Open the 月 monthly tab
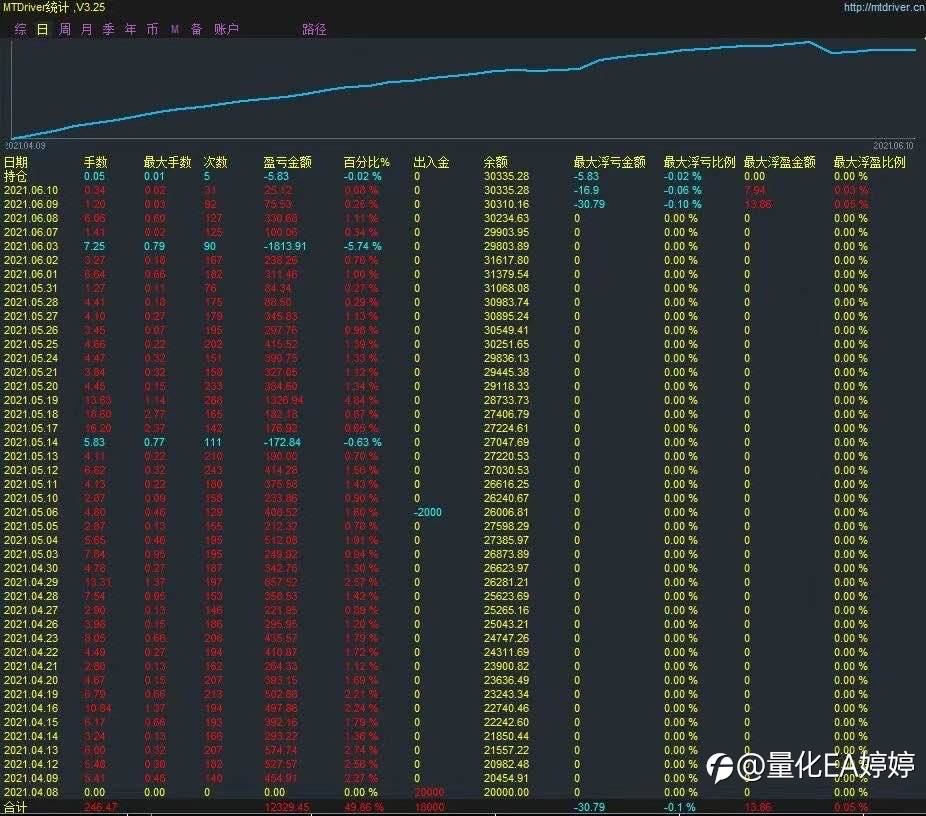Screen dimensions: 926x816 click(x=87, y=30)
